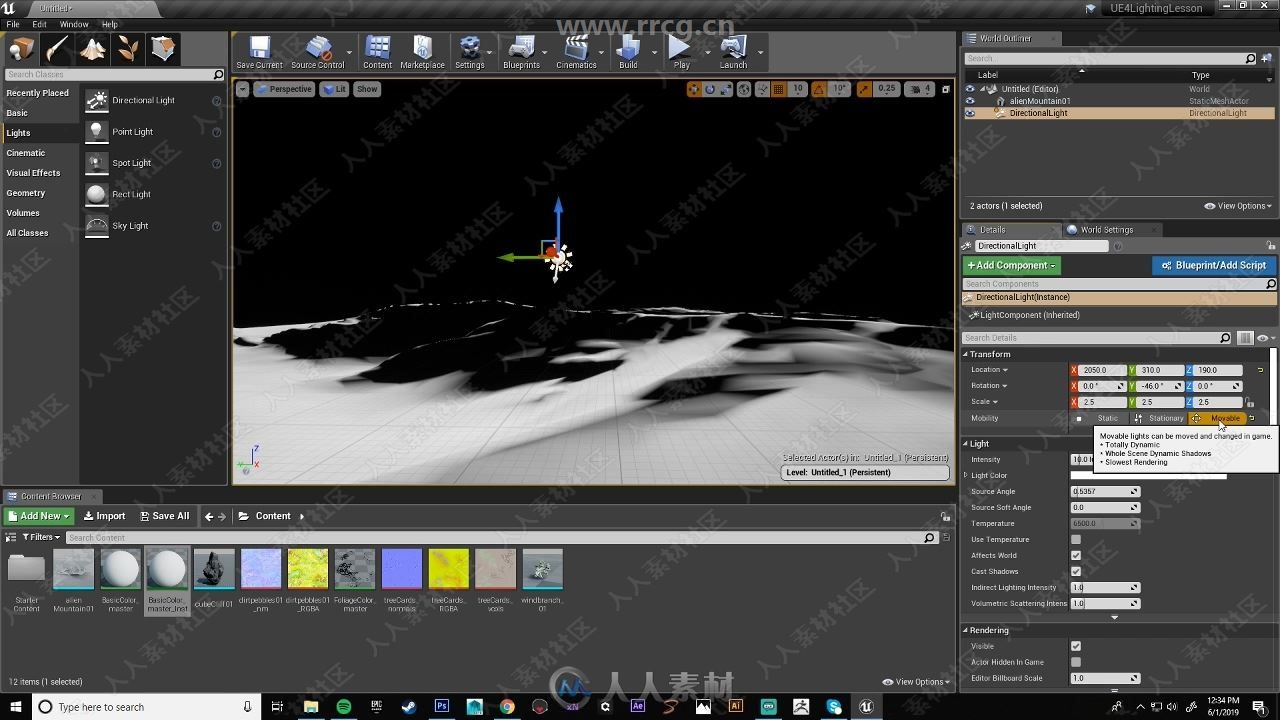
Task: Click the Launch toolbar icon
Action: point(733,52)
